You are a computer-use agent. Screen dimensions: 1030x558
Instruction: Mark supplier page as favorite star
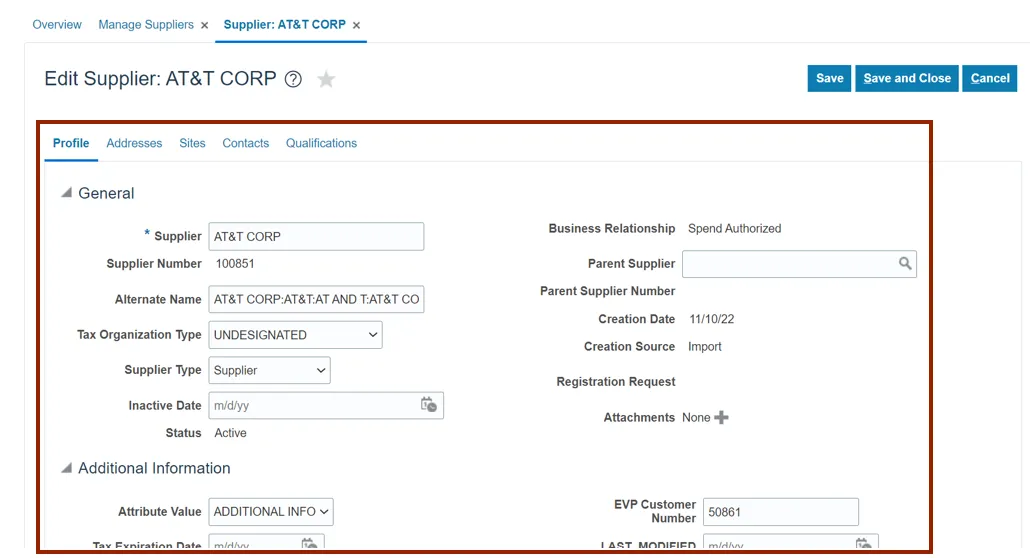tap(326, 80)
